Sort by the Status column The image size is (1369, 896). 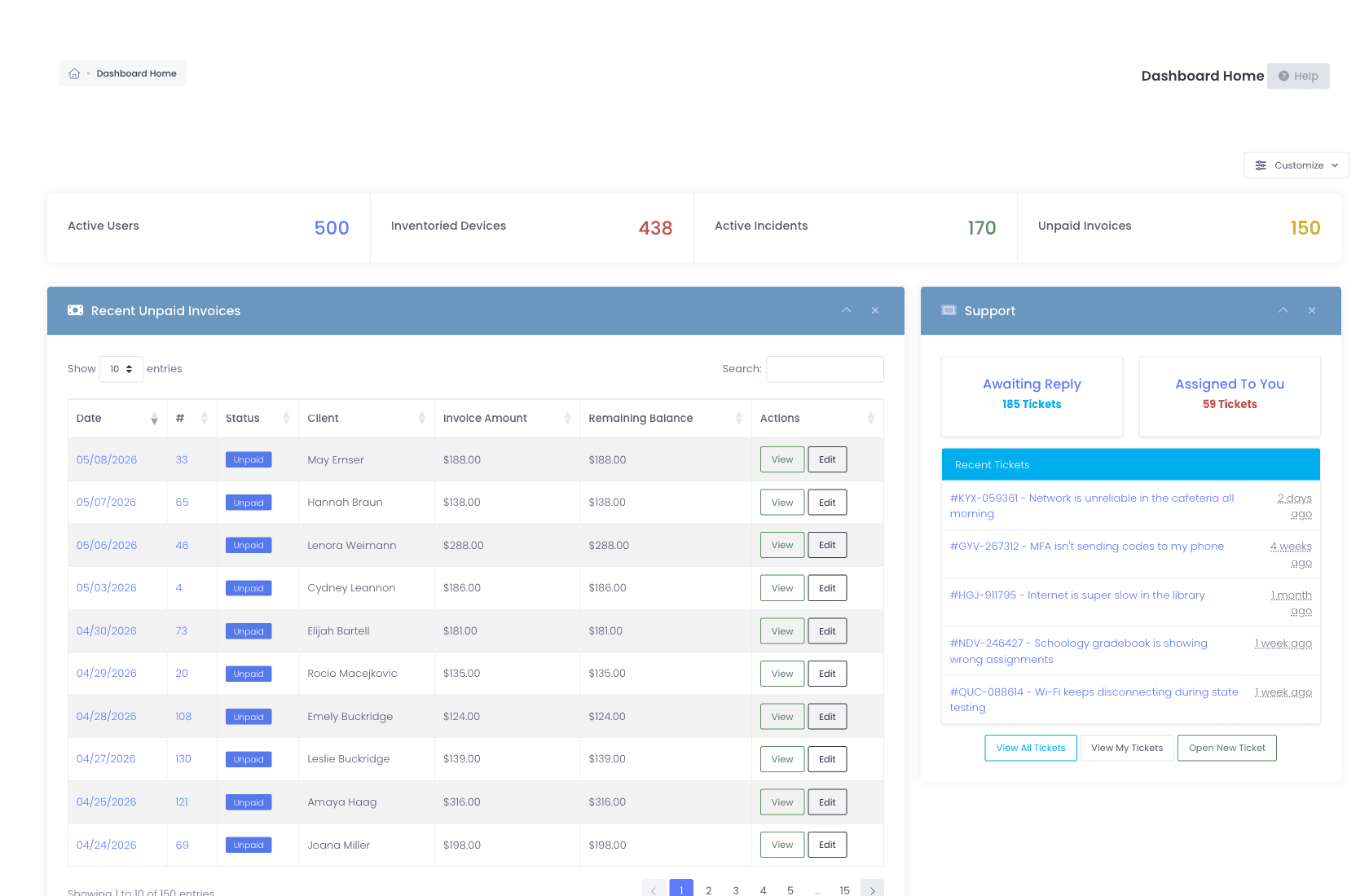258,419
